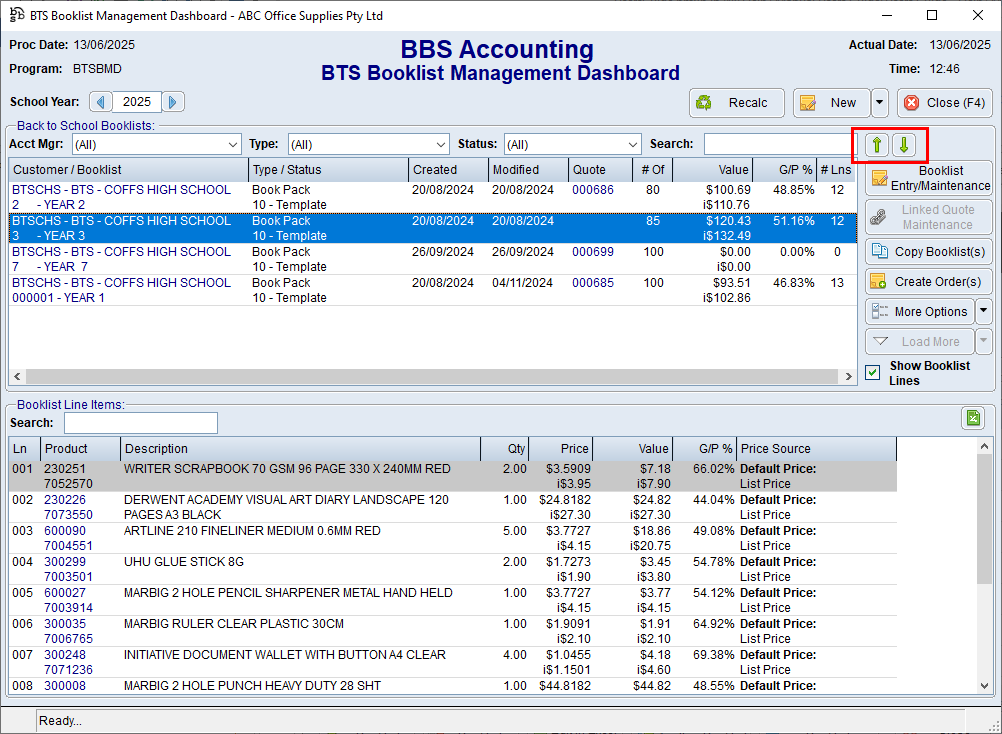Click the Excel export icon
The image size is (1002, 734).
pos(973,418)
